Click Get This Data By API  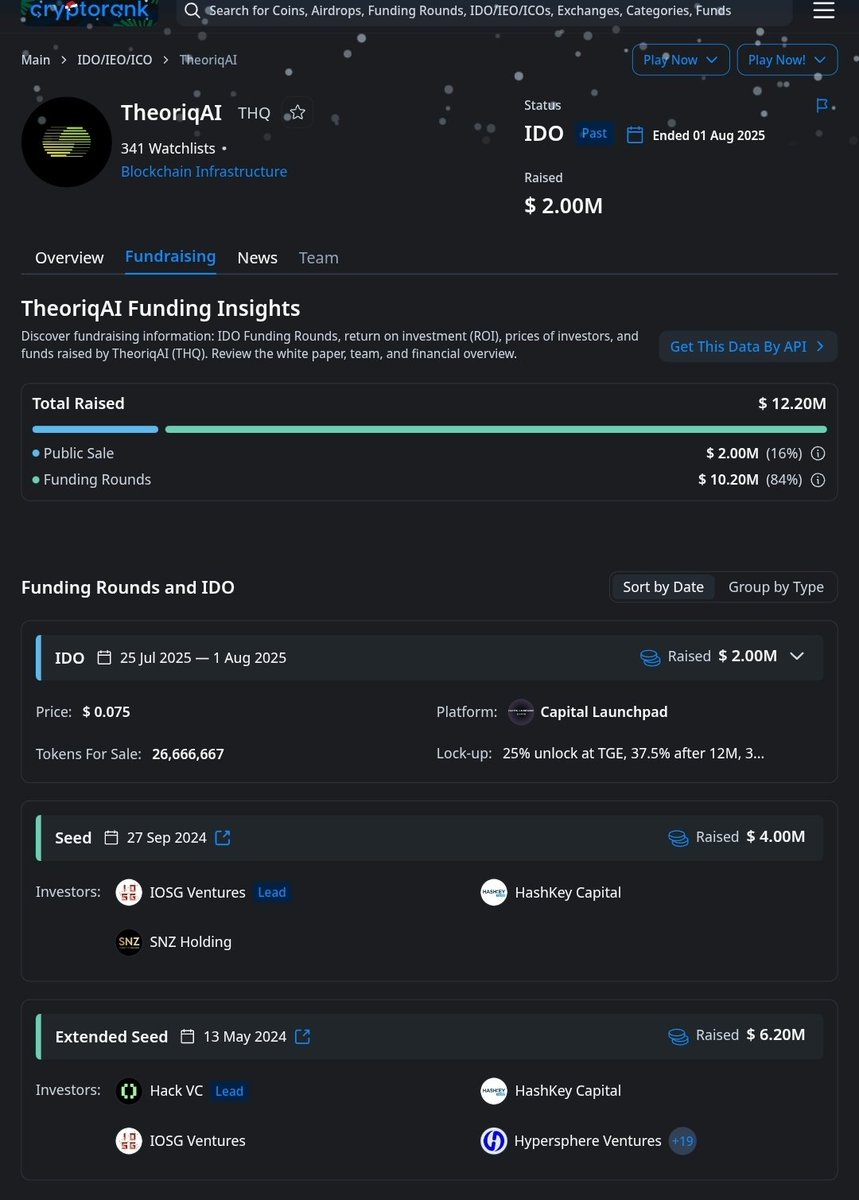pyautogui.click(x=748, y=346)
